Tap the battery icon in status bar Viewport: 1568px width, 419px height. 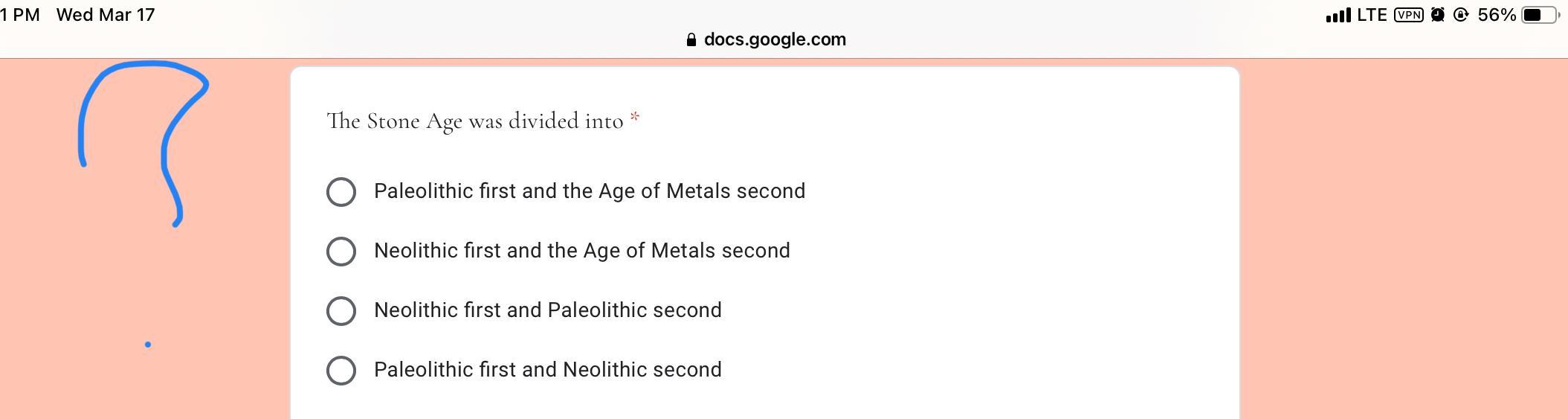(1540, 16)
